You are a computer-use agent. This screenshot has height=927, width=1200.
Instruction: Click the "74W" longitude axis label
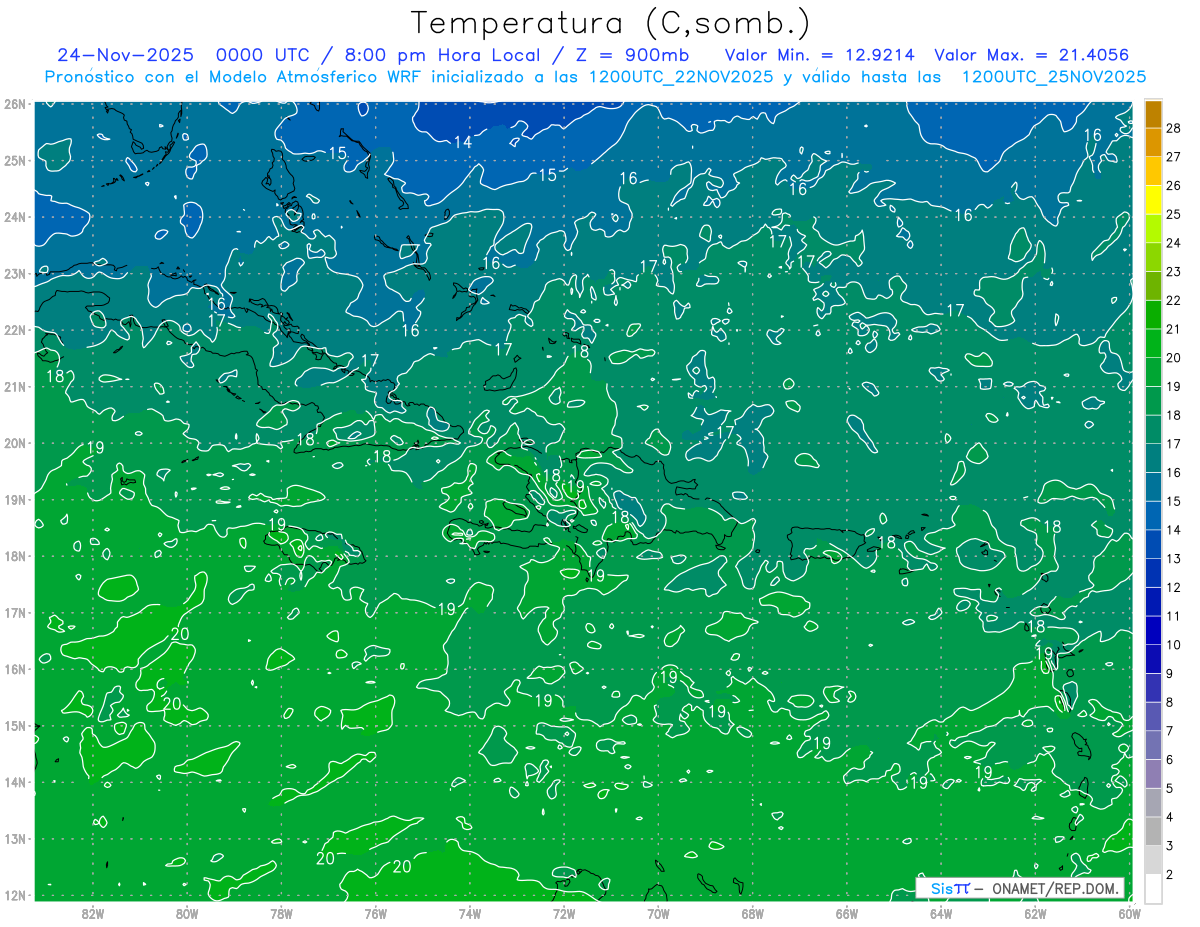pyautogui.click(x=469, y=913)
